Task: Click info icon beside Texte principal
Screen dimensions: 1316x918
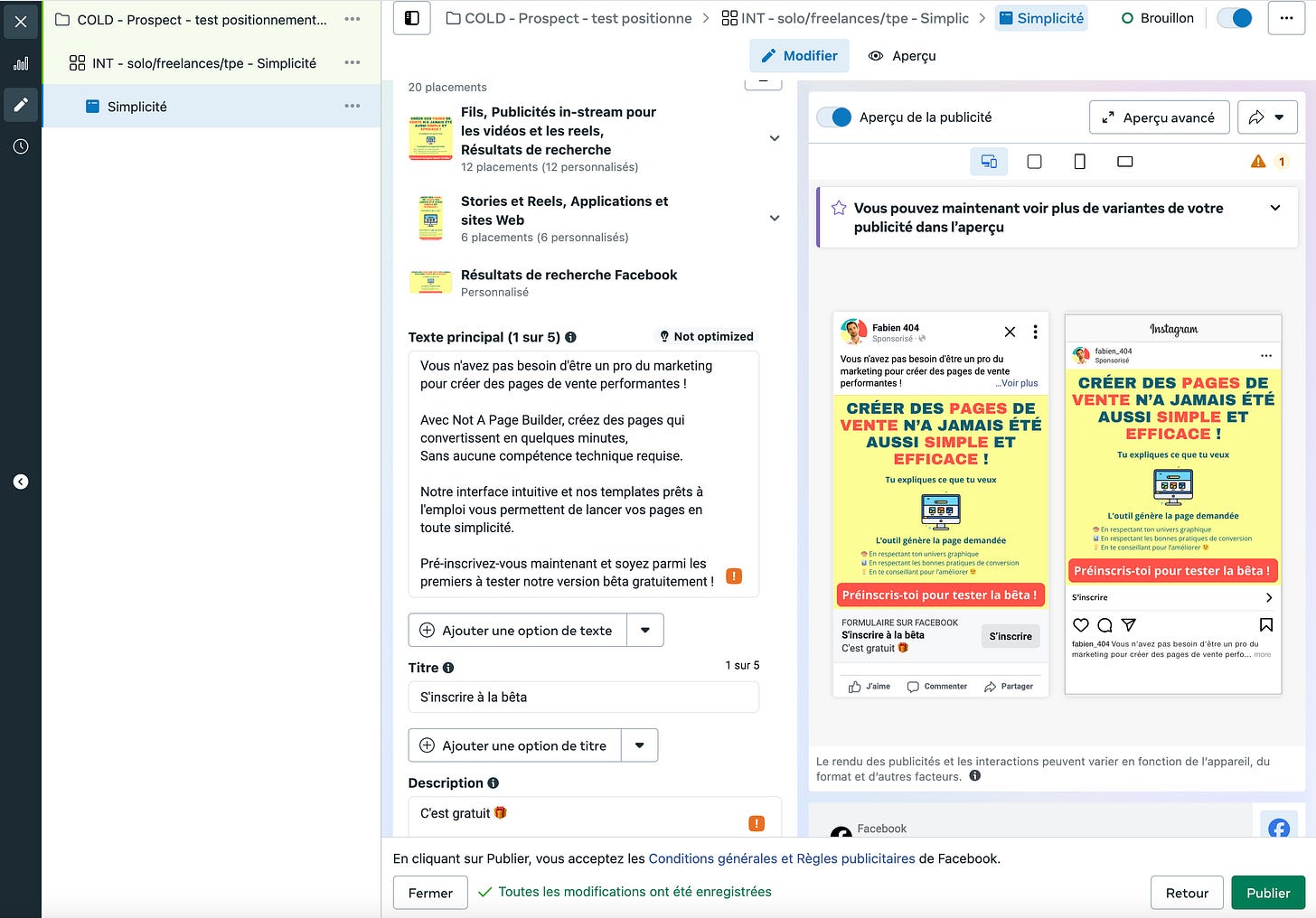Action: click(570, 337)
